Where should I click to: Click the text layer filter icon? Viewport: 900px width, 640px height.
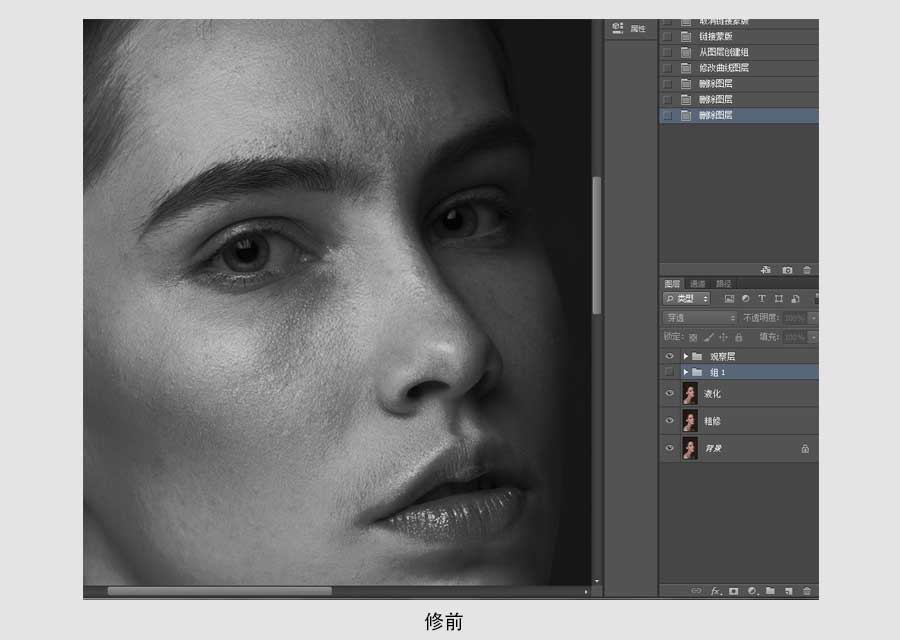pos(762,299)
